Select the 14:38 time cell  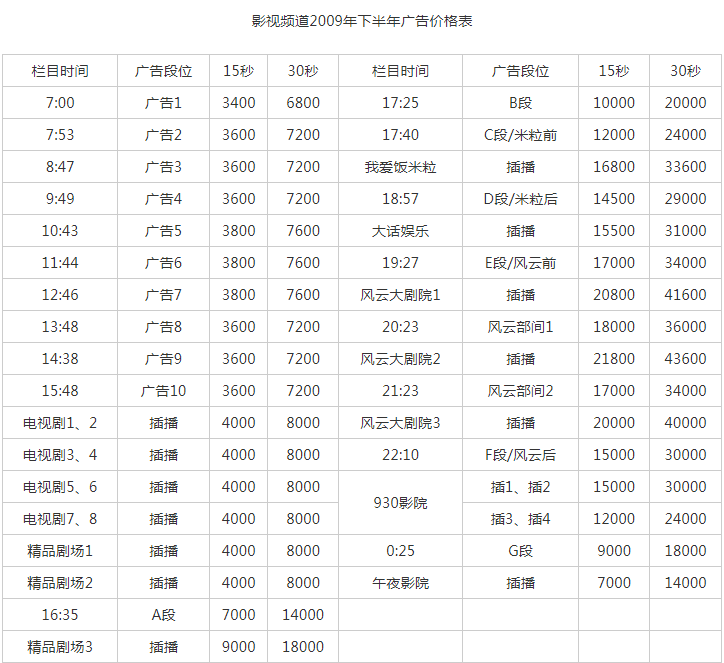coord(60,358)
